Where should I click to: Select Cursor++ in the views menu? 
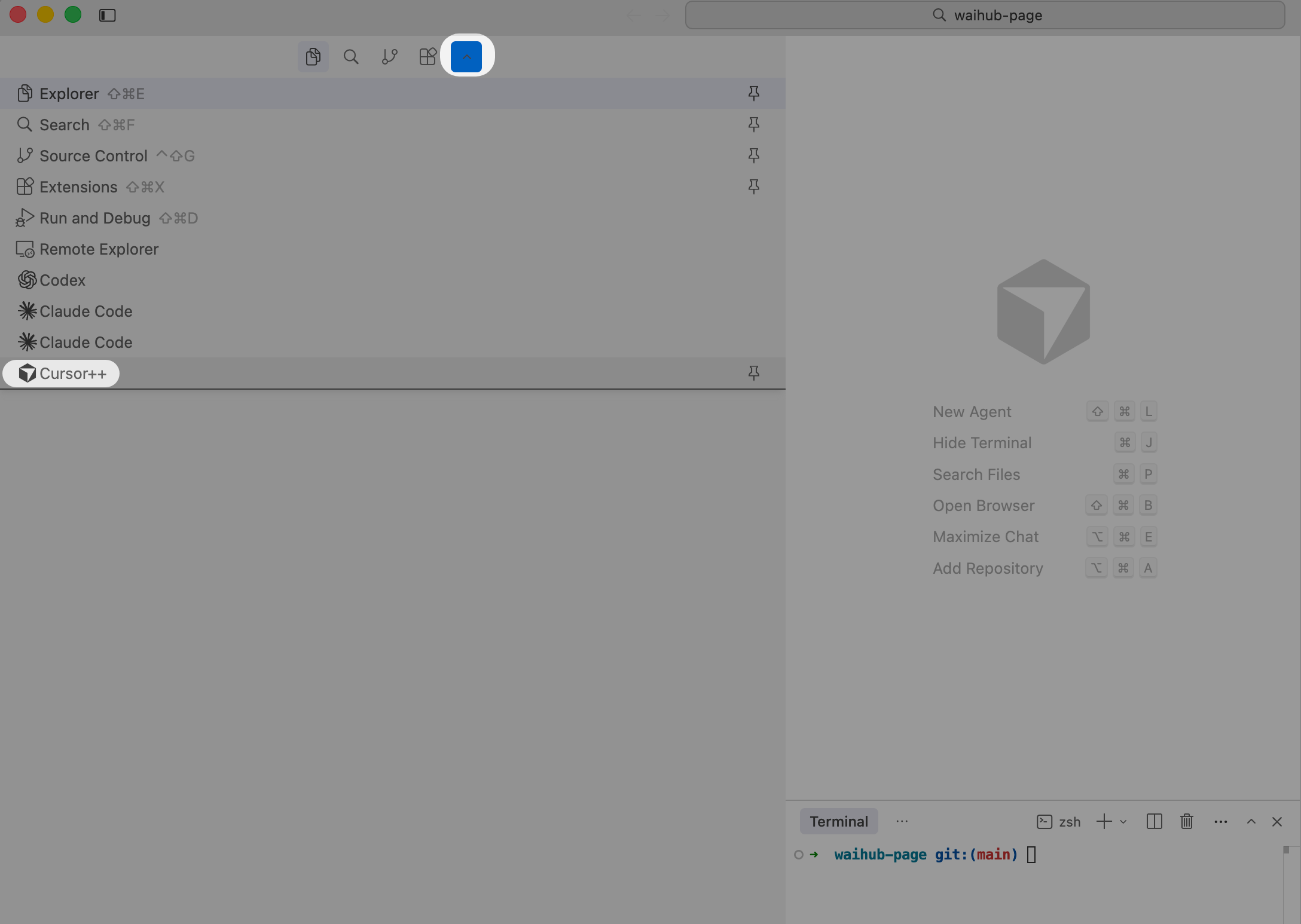[393, 373]
